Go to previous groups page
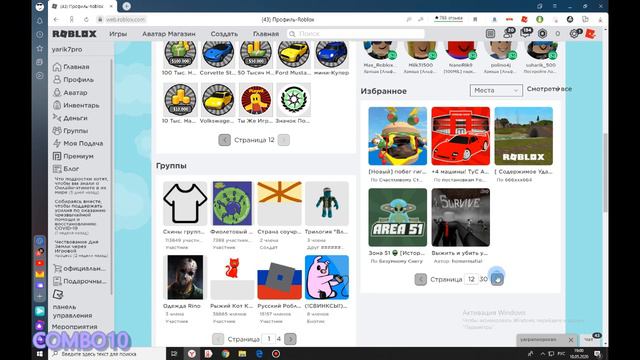The image size is (640, 360). tap(218, 339)
